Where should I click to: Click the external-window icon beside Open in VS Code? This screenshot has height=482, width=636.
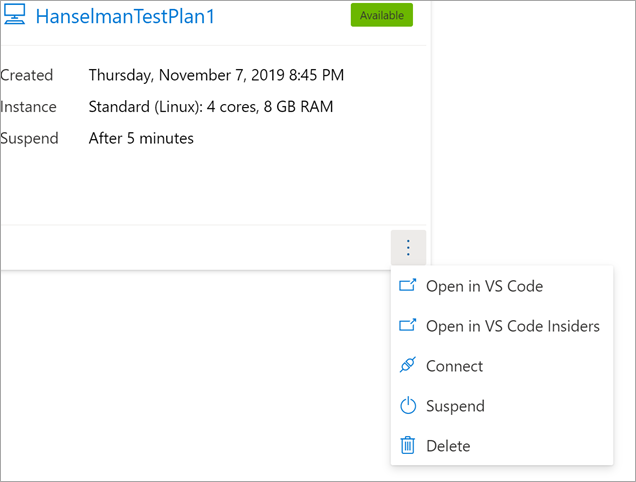tap(408, 286)
